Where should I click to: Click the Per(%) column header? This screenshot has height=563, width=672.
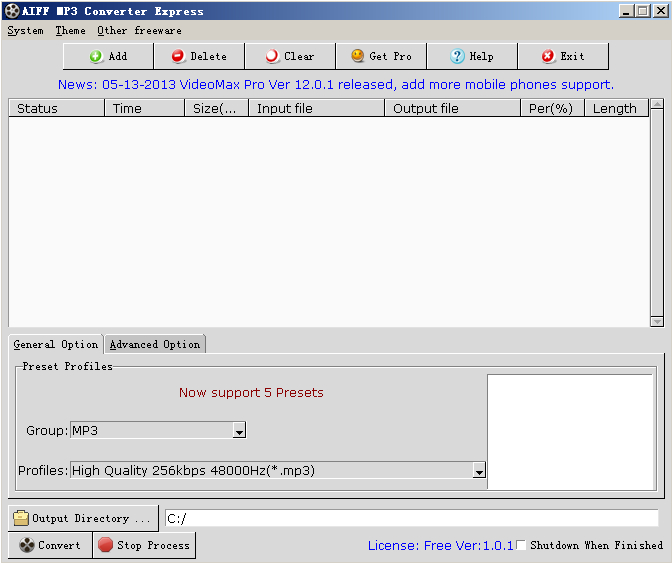(x=553, y=108)
